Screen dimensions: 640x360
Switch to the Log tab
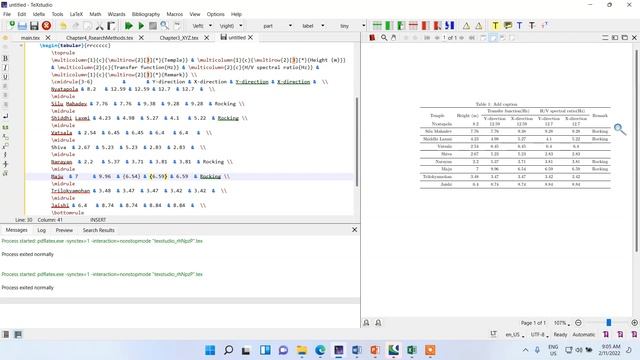(42, 230)
